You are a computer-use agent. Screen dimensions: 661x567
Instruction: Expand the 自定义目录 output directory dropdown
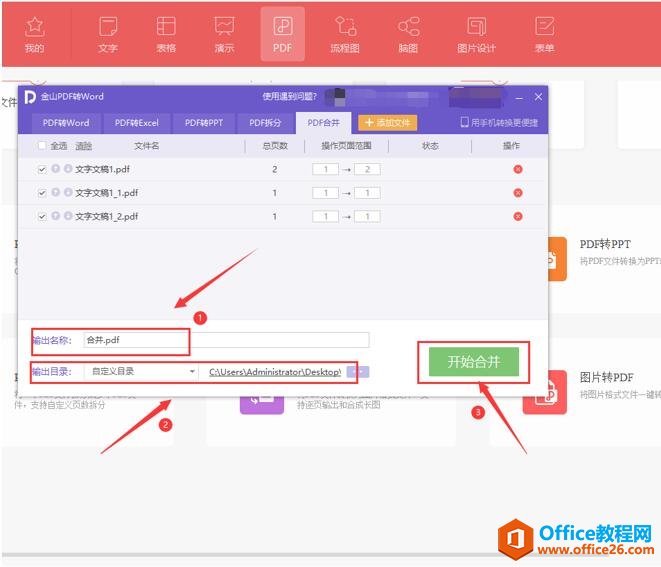coord(141,371)
